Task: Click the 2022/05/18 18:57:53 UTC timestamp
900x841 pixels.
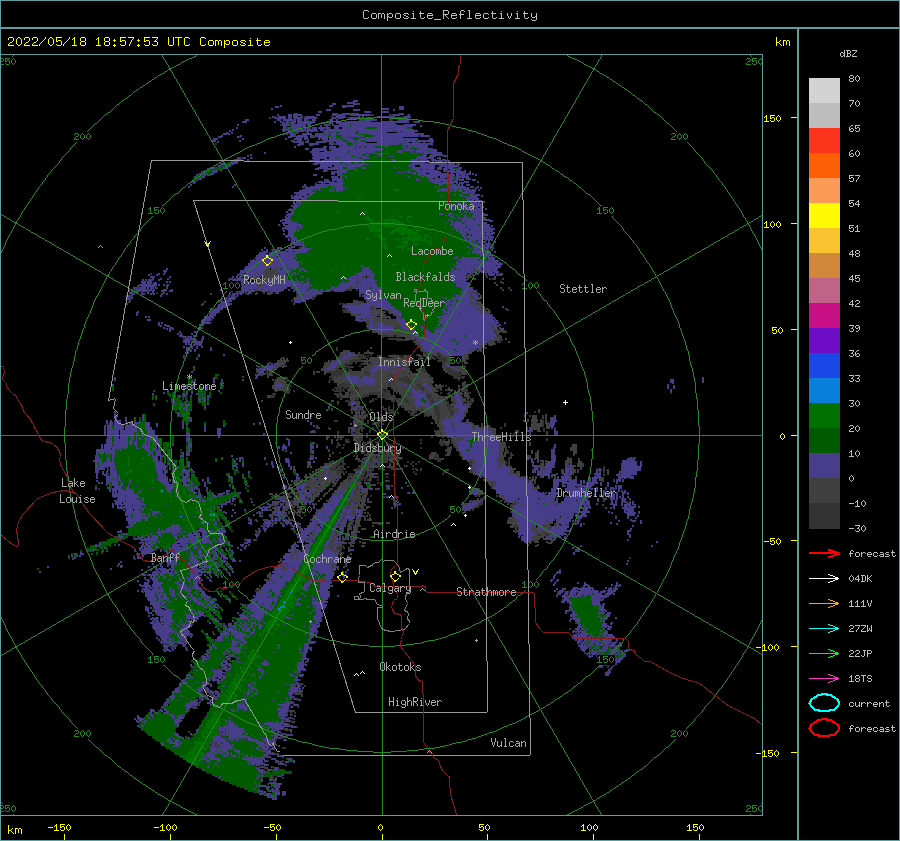Action: pos(99,42)
